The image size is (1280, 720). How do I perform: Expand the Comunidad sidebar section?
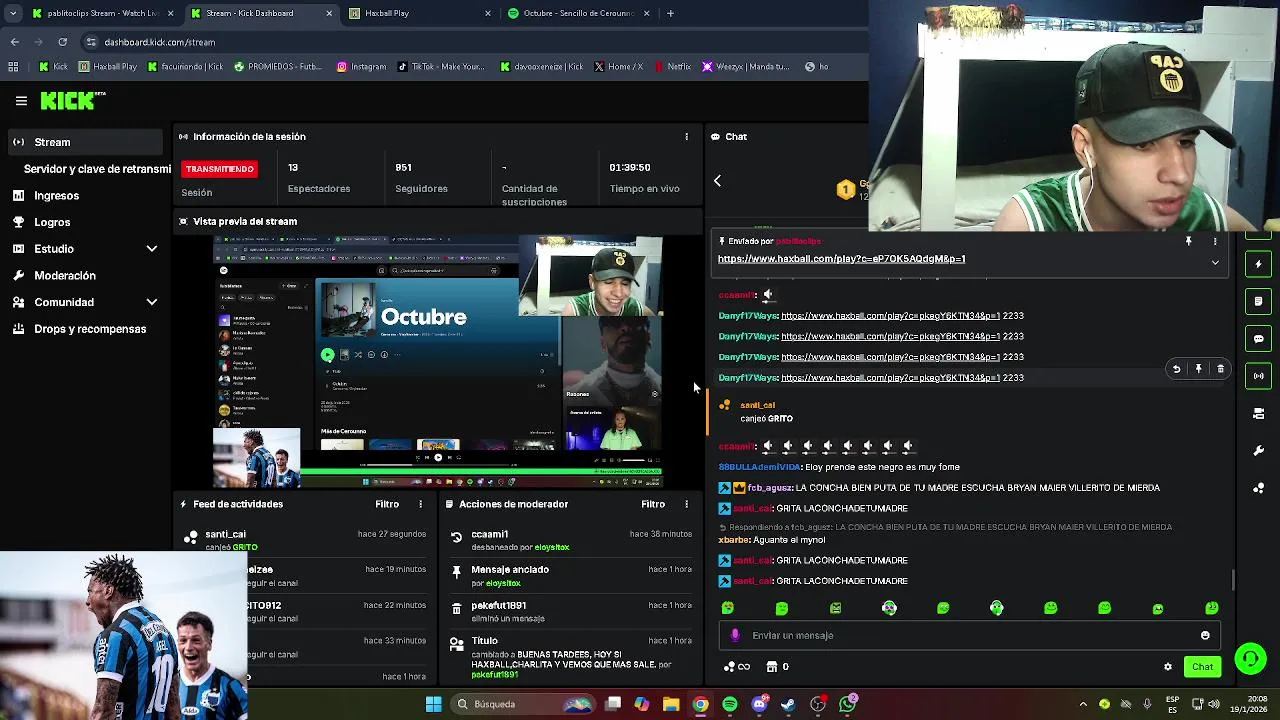[x=152, y=302]
